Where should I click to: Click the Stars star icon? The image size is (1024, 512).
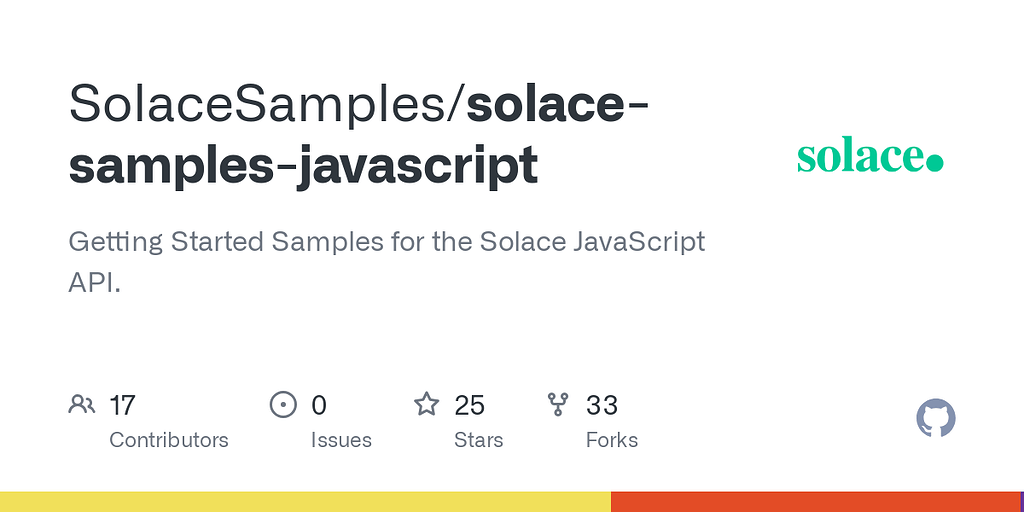(427, 405)
